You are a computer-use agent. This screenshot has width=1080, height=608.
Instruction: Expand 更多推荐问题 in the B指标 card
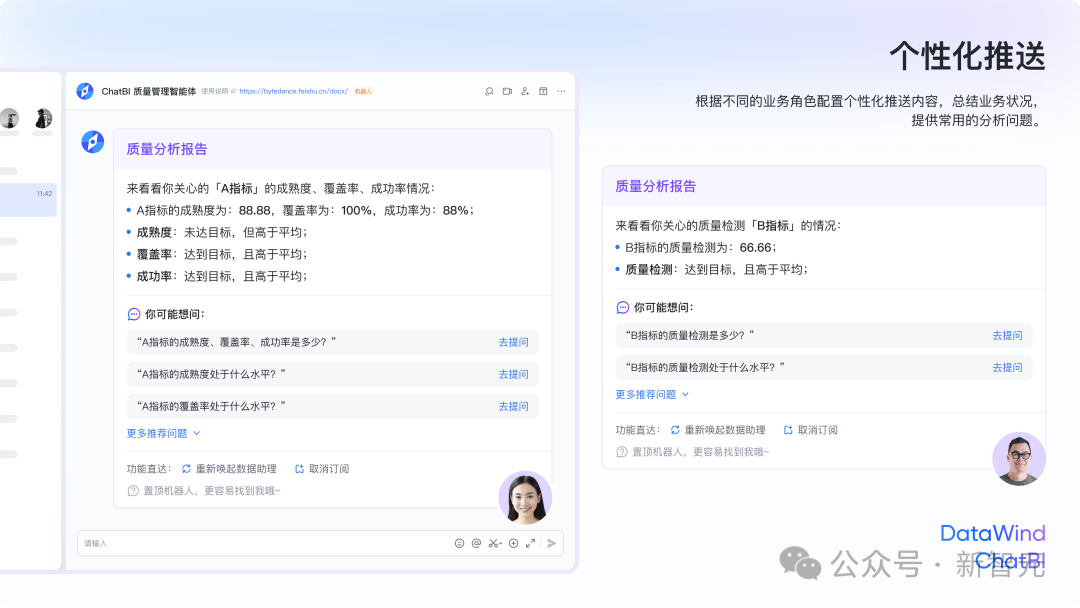(x=652, y=395)
